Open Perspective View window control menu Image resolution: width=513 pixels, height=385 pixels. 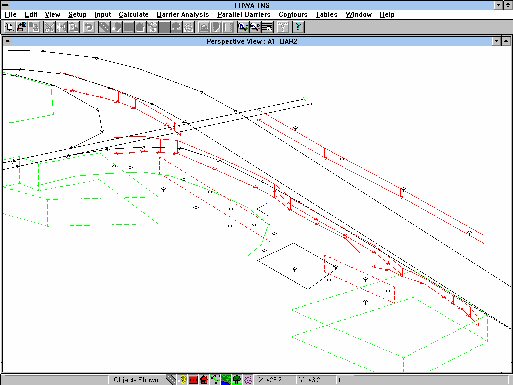(7, 41)
